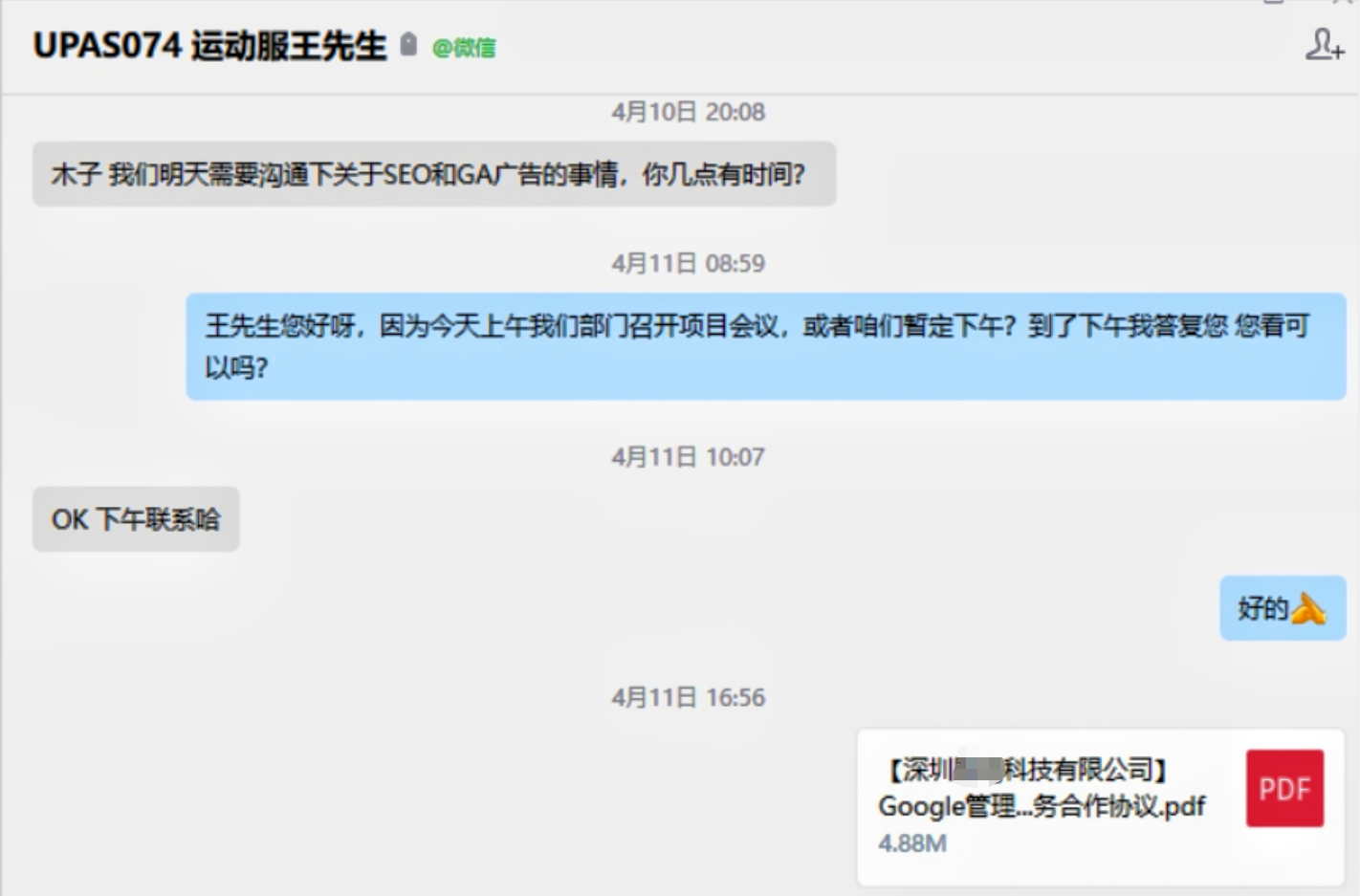Viewport: 1360px width, 896px height.
Task: Select the chat title UPAS074 运动服王先生
Action: pyautogui.click(x=209, y=45)
